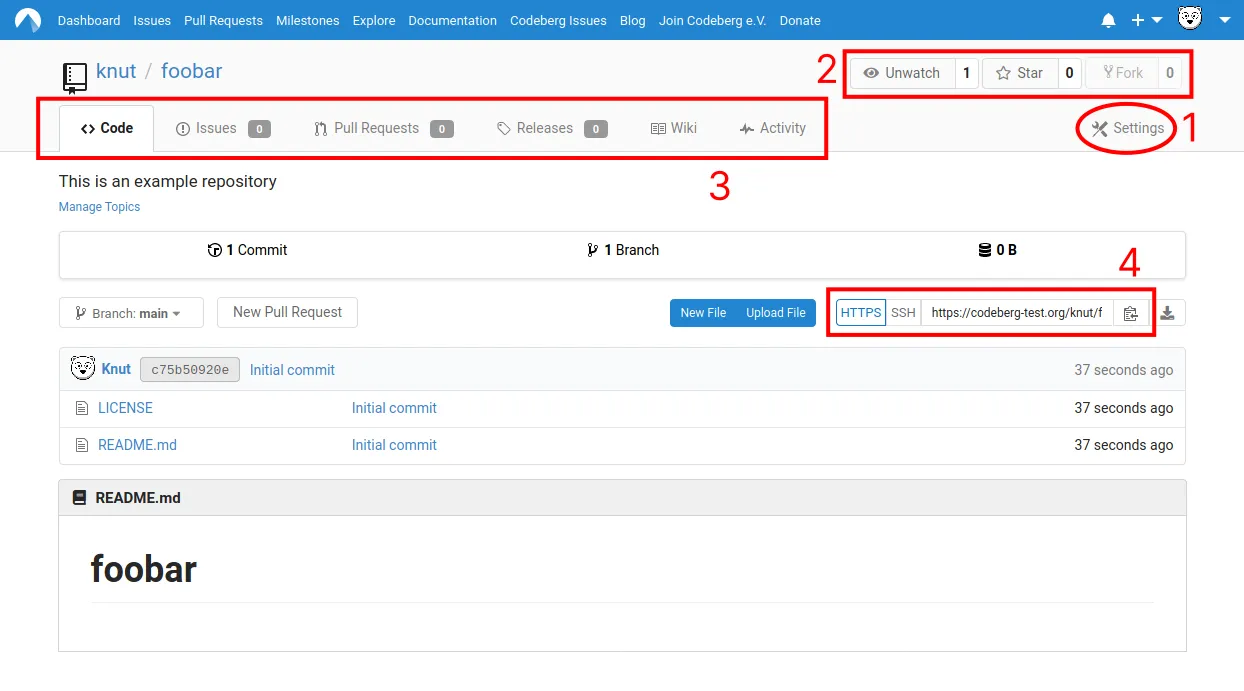Download the repository archive icon

1168,313
